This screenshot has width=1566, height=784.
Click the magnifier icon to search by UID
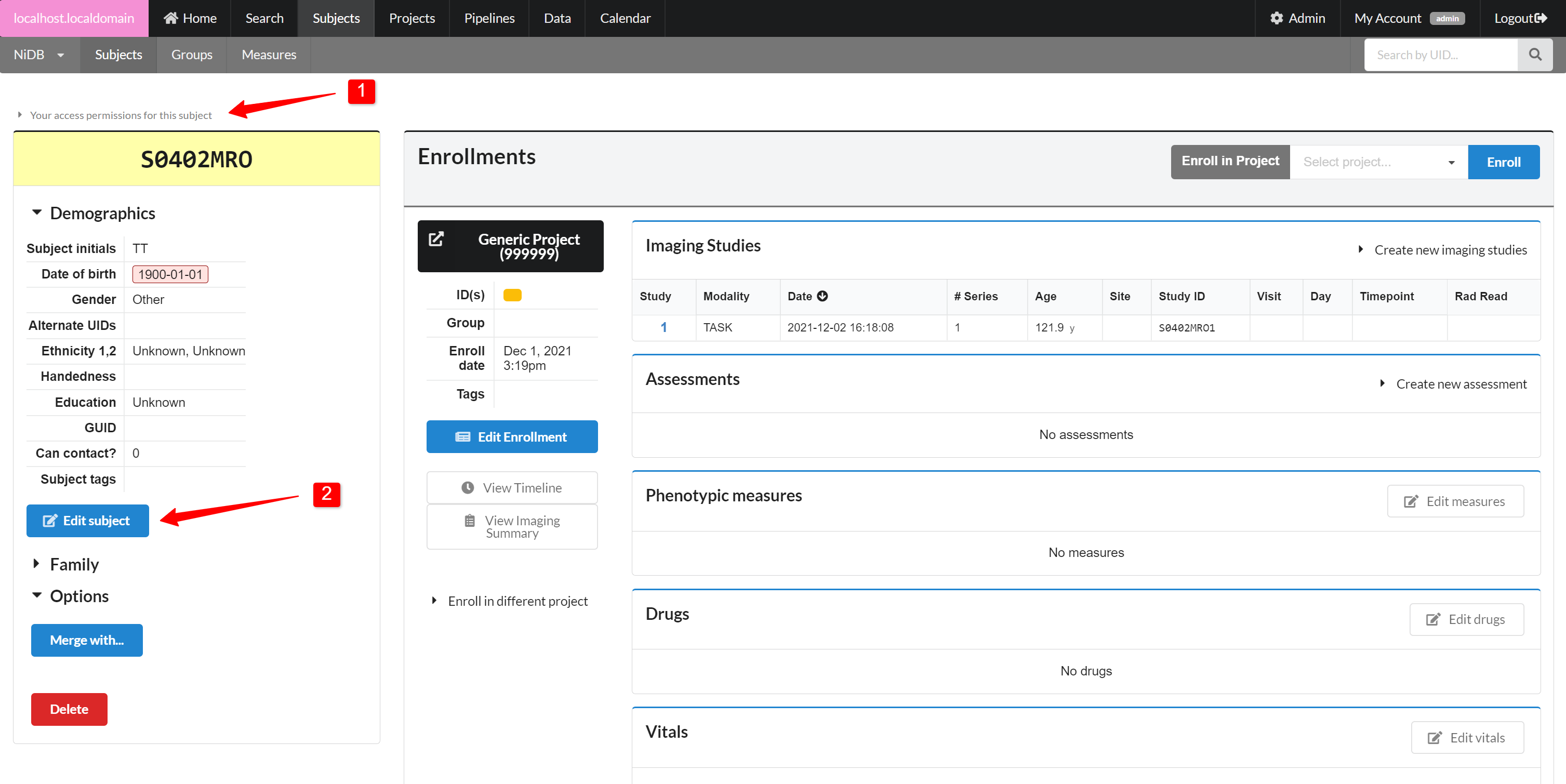pos(1534,55)
